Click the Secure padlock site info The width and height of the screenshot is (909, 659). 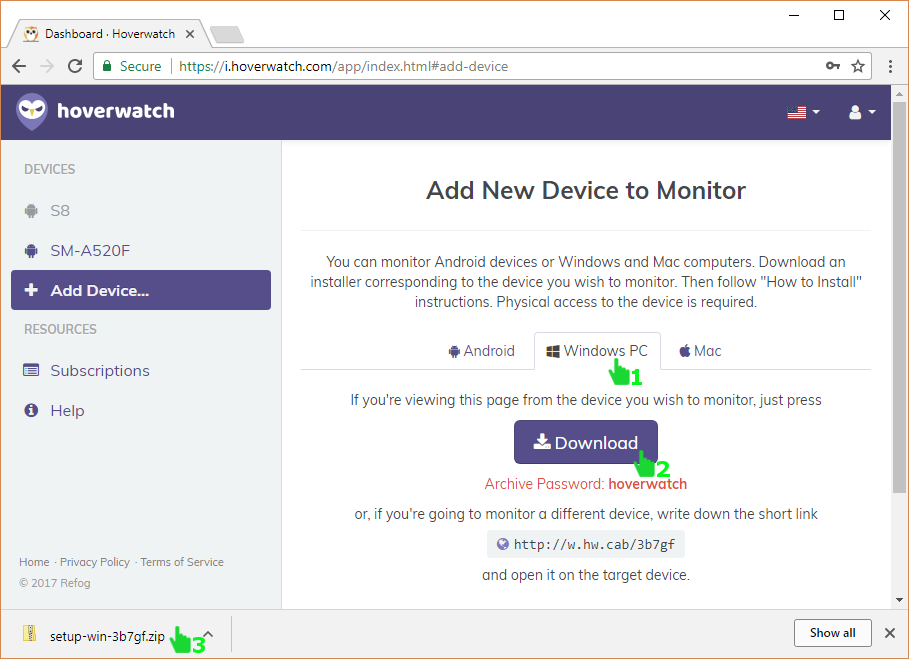[x=132, y=66]
